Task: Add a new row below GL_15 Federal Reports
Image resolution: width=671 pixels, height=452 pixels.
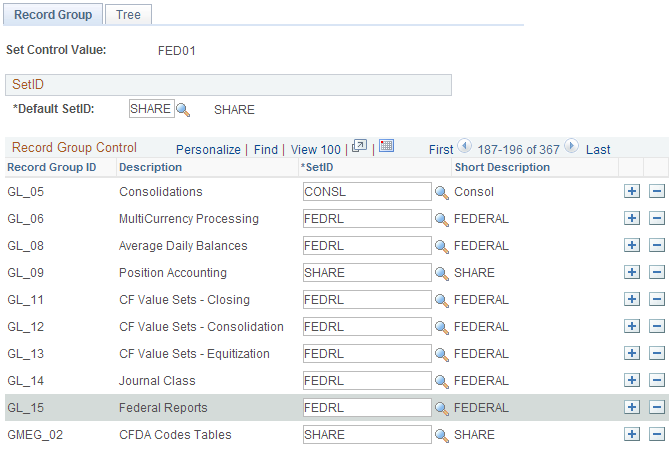Action: 632,407
